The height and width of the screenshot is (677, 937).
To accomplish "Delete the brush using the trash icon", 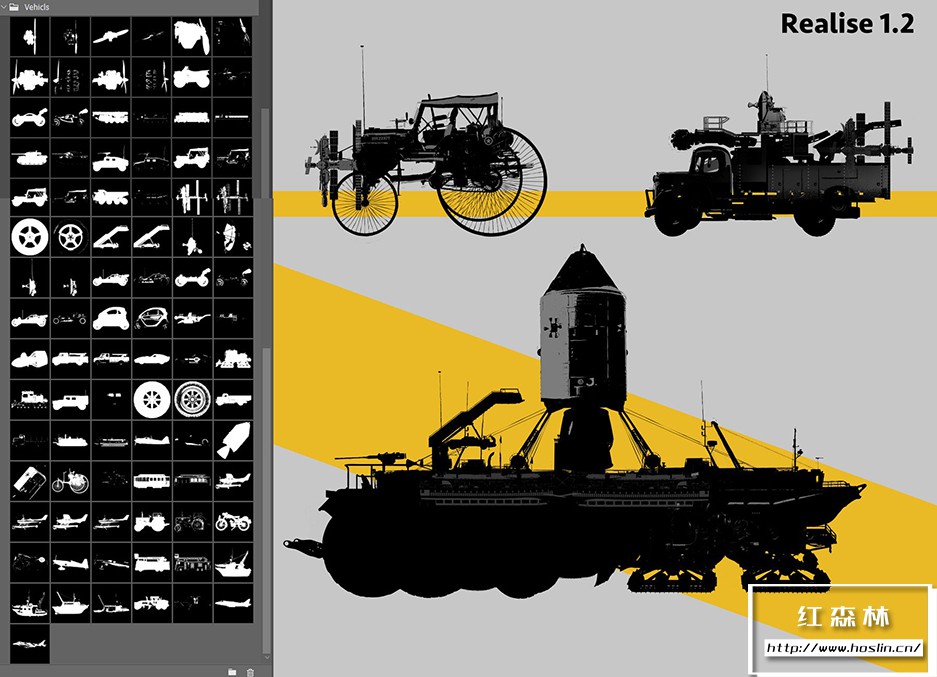I will pos(250,672).
